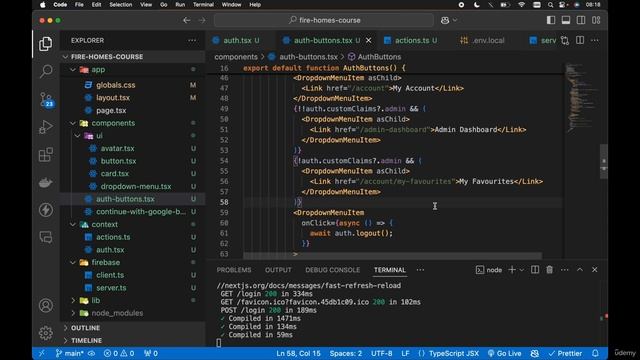Open the Docker view in activity bar
640x360 pixels.
coord(46,182)
